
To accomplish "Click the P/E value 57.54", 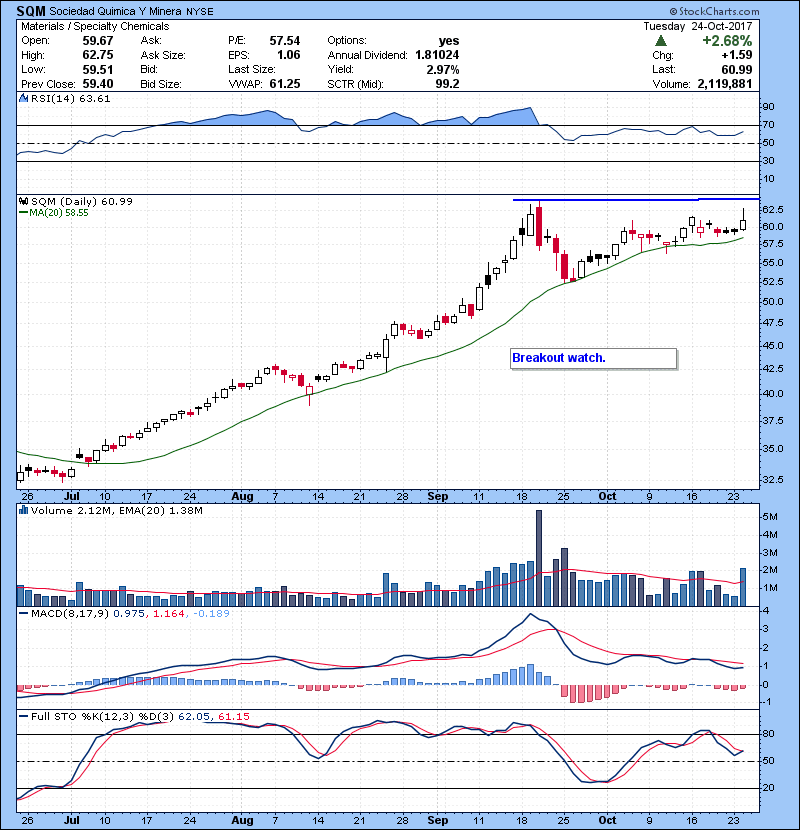I will click(285, 41).
